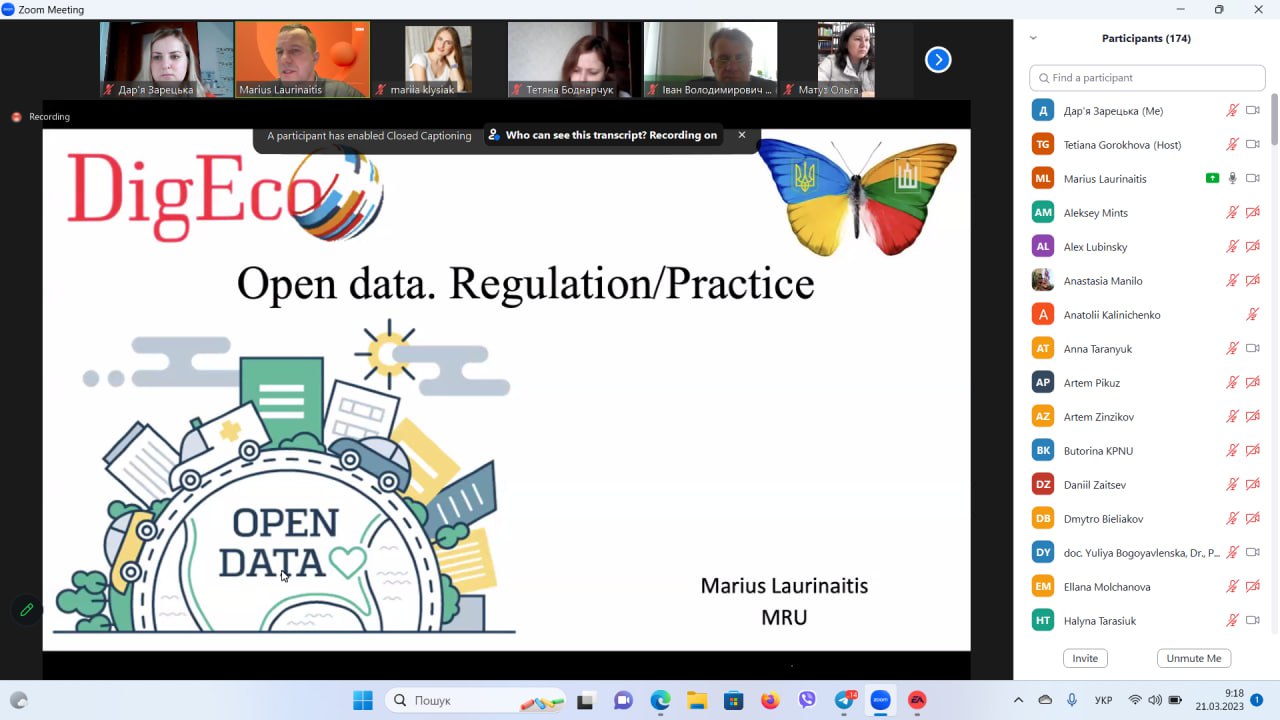Click the participant name Butorina KPNU
Screen dimensions: 1280x720
[1099, 450]
